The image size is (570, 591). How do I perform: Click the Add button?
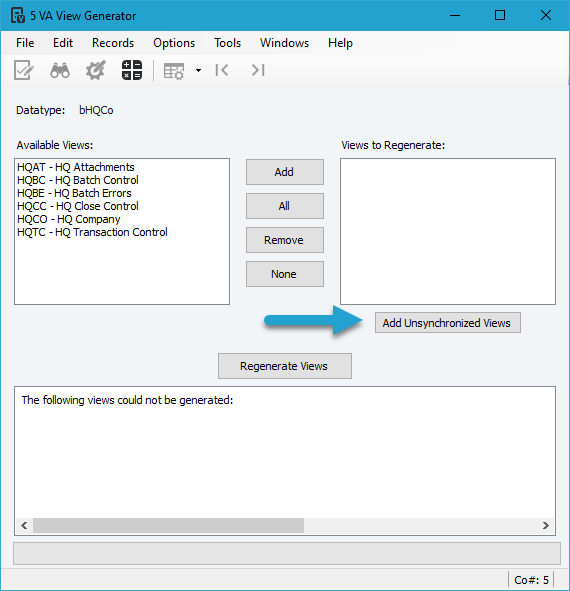pyautogui.click(x=285, y=172)
